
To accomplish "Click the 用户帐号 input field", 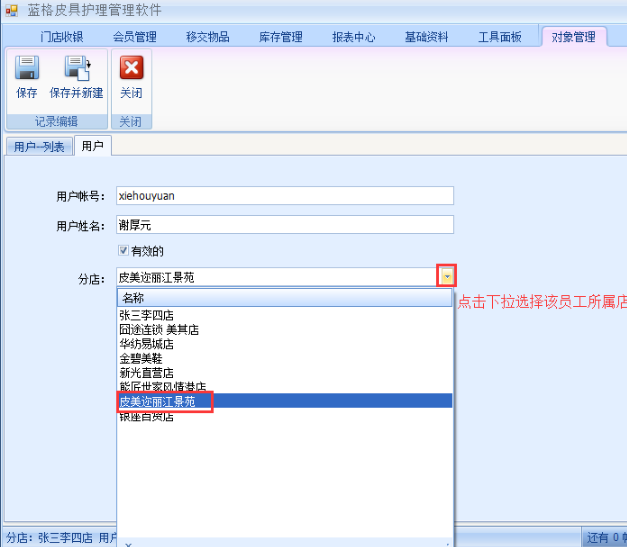I will click(284, 195).
